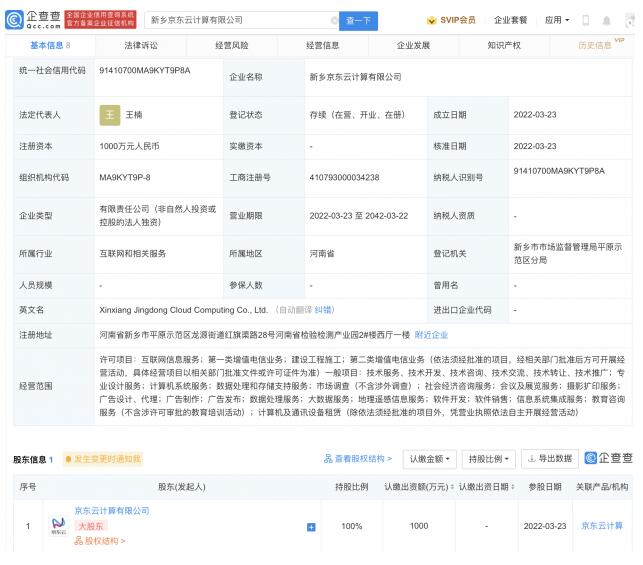Click 导出数据 export data button
The height and width of the screenshot is (565, 643).
(549, 458)
